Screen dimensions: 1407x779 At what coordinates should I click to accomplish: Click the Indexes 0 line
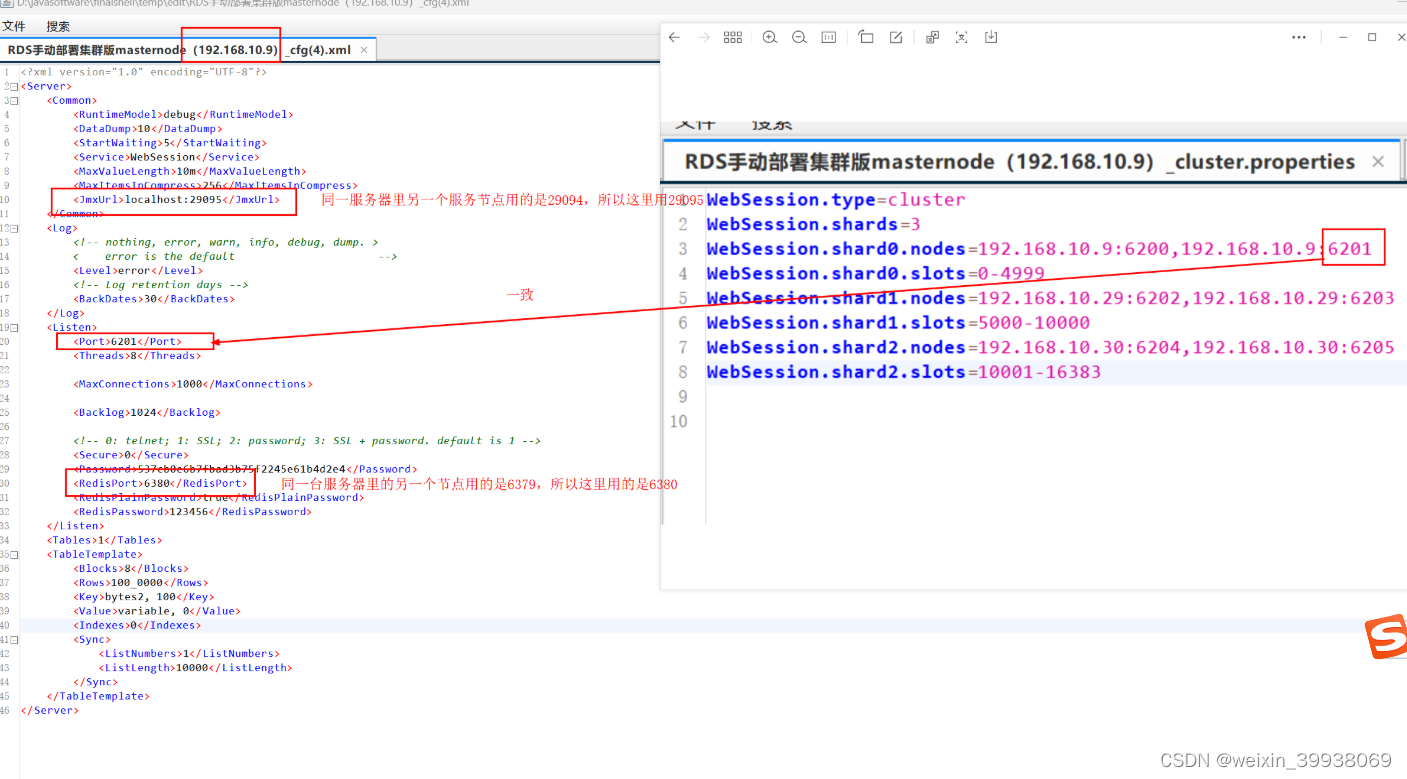[137, 625]
